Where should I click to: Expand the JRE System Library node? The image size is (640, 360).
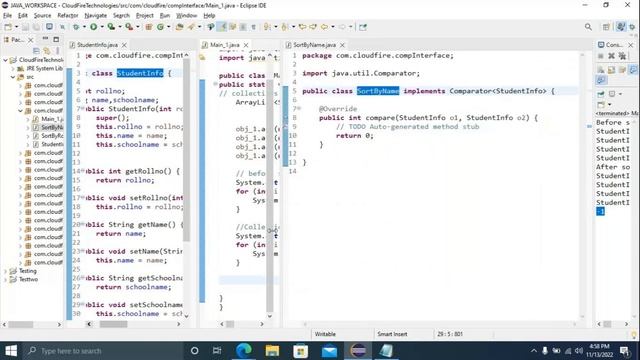[x=13, y=69]
